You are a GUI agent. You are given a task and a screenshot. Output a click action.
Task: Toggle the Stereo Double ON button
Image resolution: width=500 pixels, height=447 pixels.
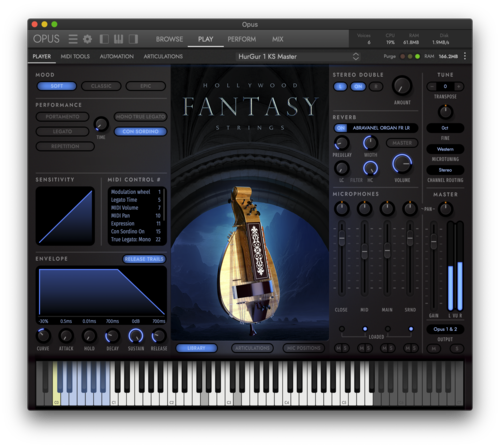pos(358,87)
